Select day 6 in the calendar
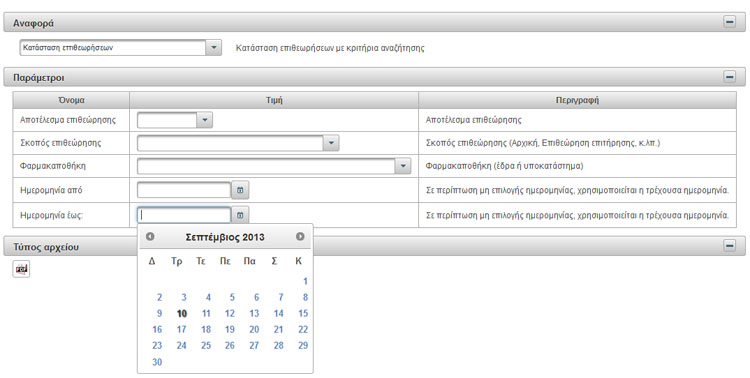The image size is (750, 378). [x=256, y=297]
